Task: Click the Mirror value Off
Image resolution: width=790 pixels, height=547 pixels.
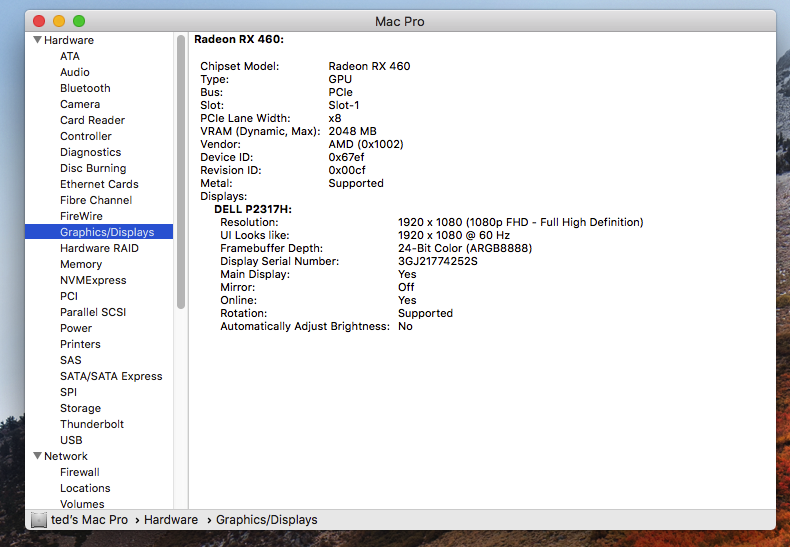Action: (x=406, y=287)
